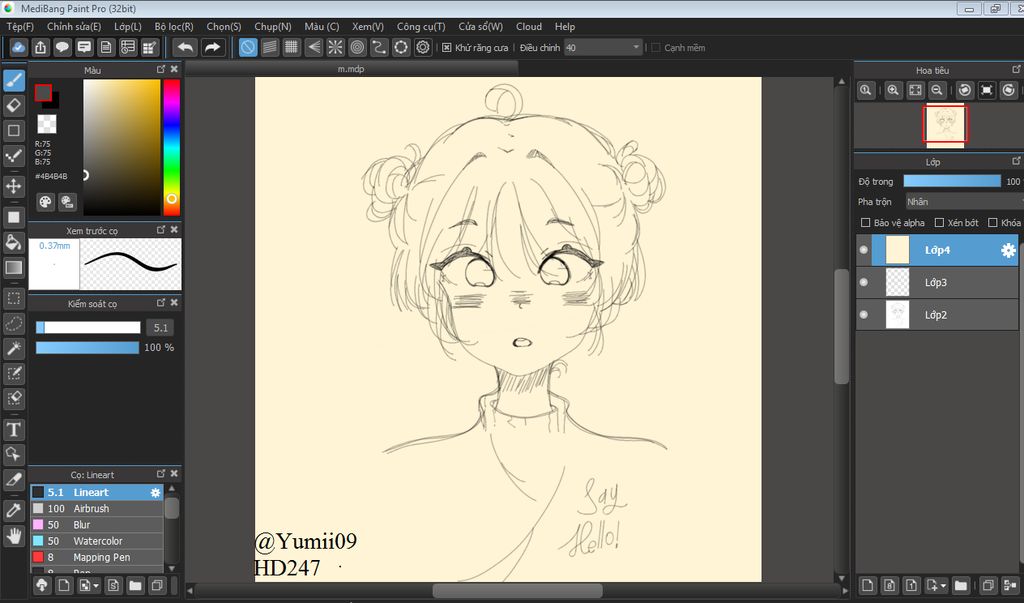1024x603 pixels.
Task: Open the add layer dropdown in the layer panel
Action: [936, 585]
